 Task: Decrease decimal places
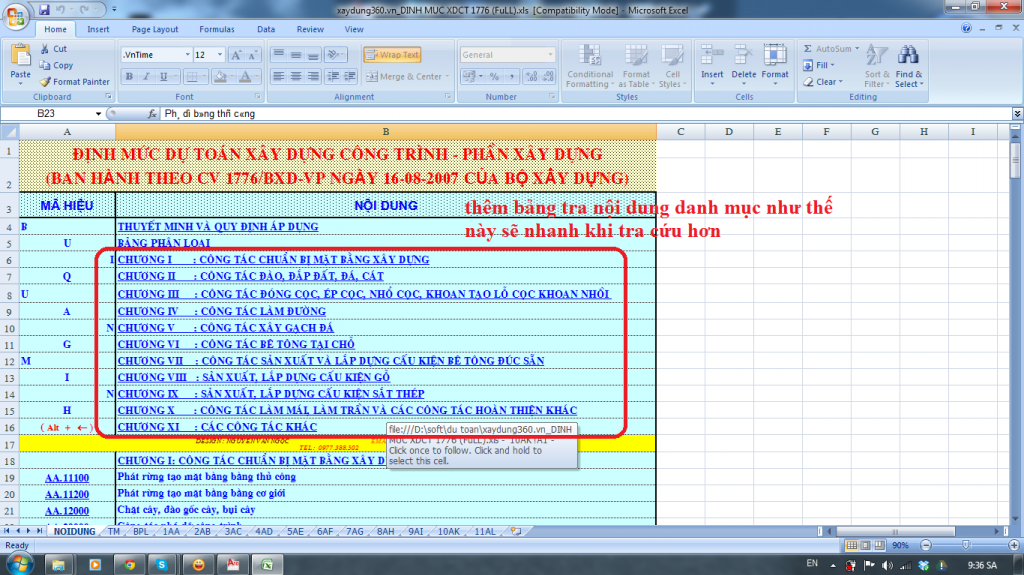coord(549,76)
